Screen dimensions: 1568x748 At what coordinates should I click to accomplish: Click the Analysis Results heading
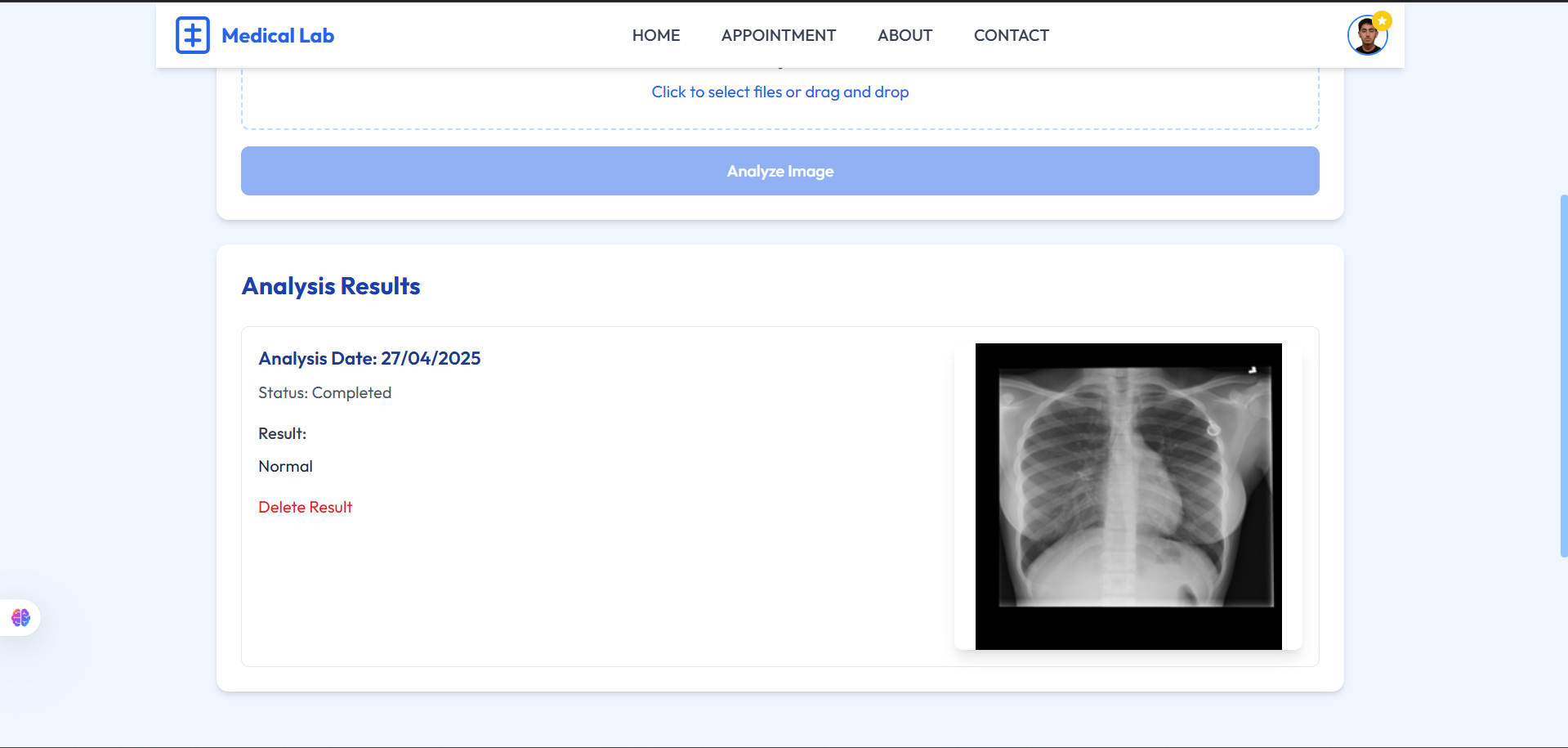coord(330,286)
